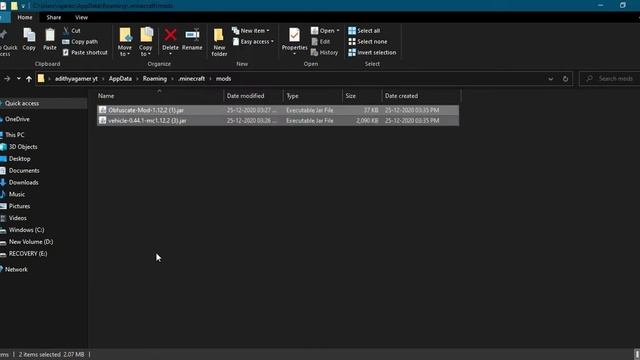Image resolution: width=640 pixels, height=360 pixels.
Task: Click Select all in ribbon
Action: point(364,31)
